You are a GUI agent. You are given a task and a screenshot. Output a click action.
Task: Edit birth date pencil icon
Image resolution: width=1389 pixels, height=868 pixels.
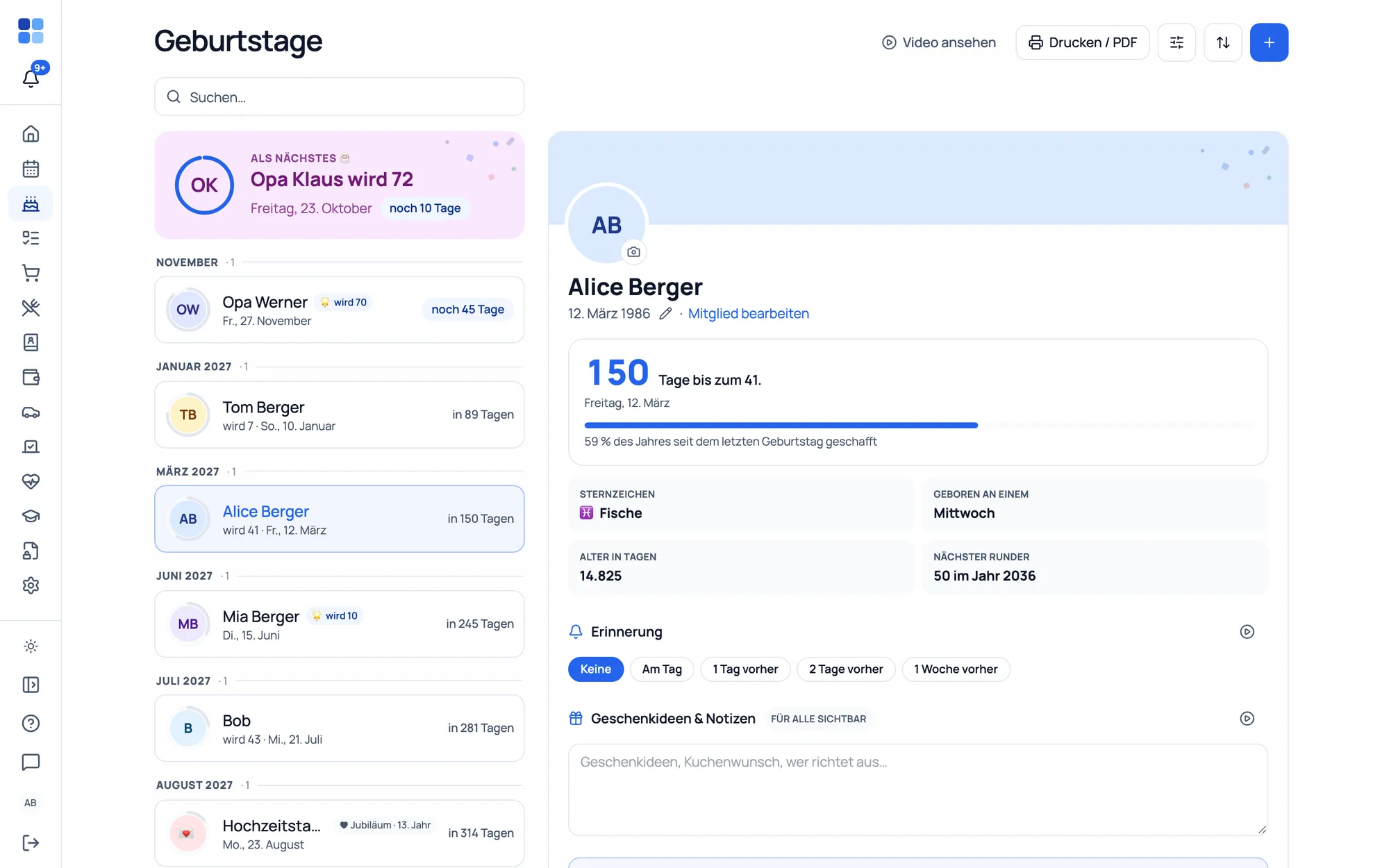tap(665, 314)
